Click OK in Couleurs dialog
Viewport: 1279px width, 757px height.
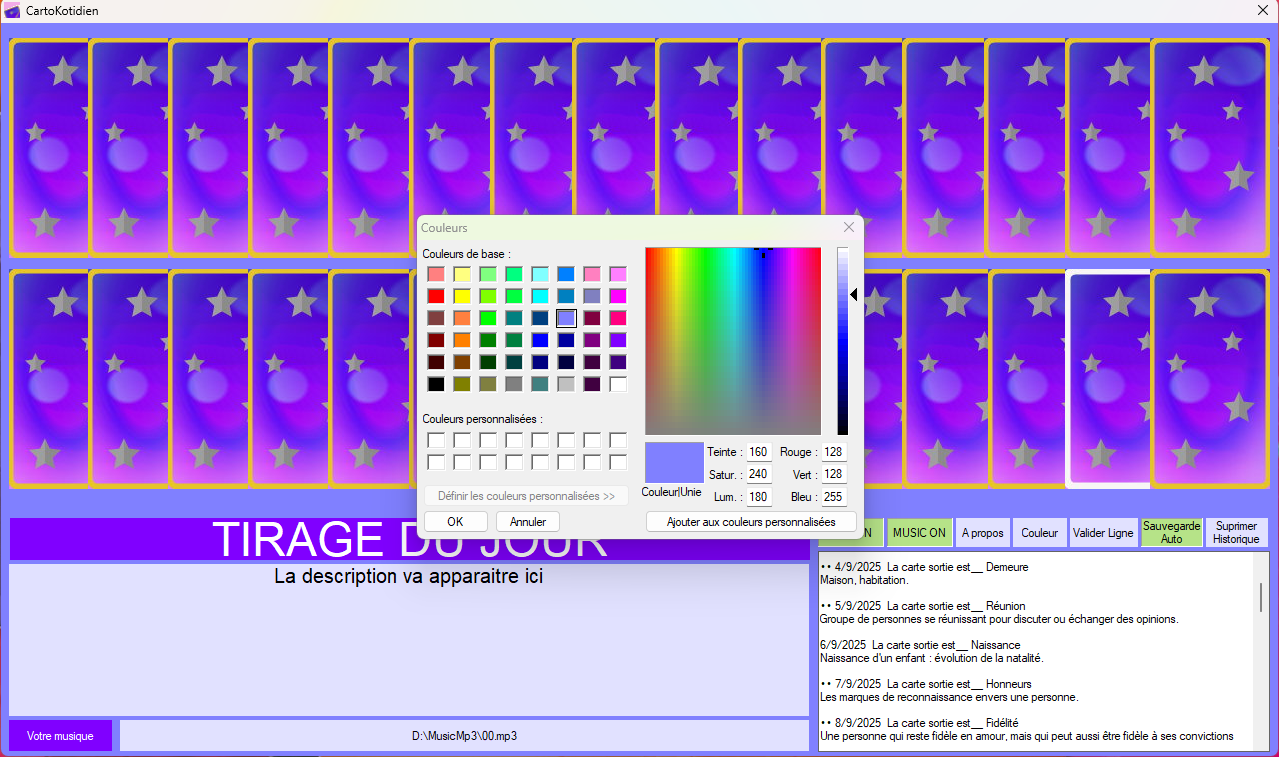pyautogui.click(x=455, y=522)
